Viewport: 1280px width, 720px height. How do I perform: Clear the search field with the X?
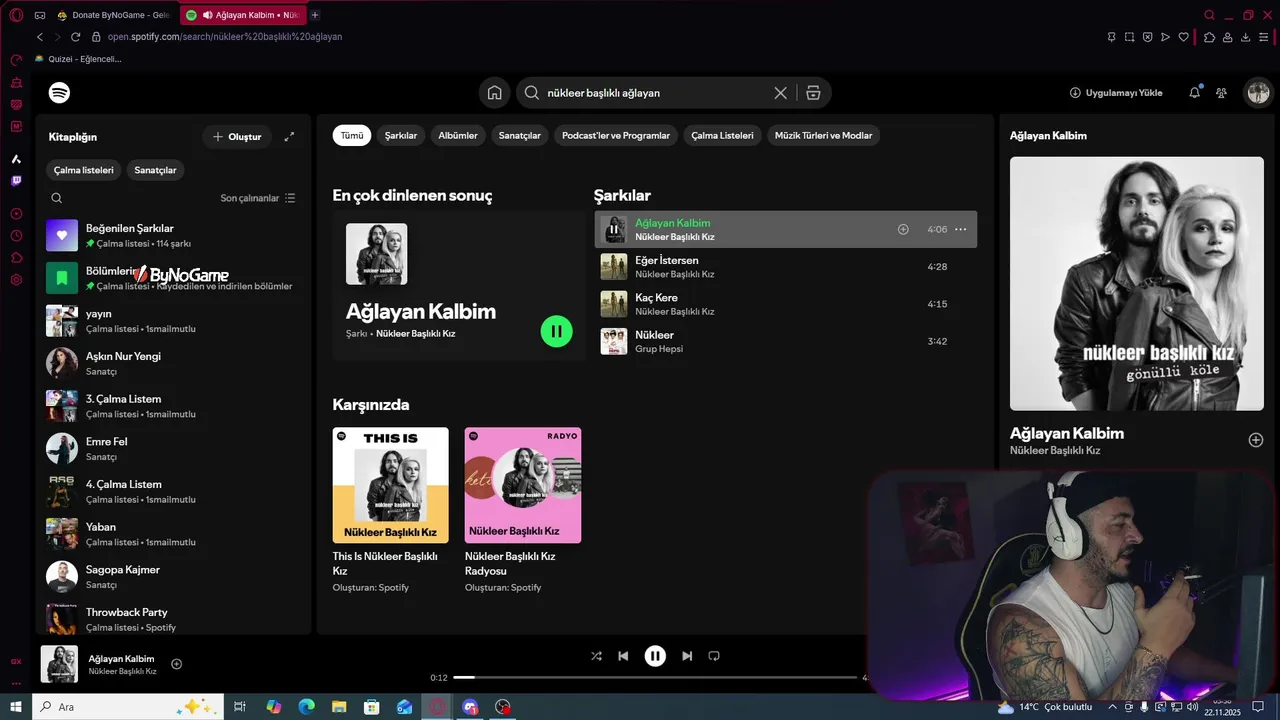pyautogui.click(x=780, y=93)
